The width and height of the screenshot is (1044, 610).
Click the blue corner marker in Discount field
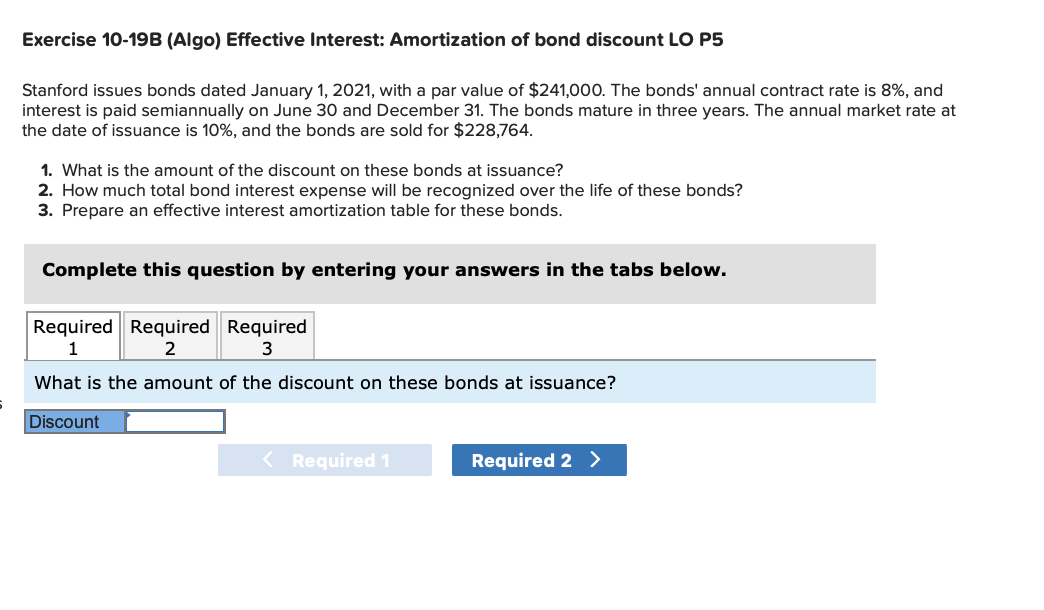coord(128,414)
